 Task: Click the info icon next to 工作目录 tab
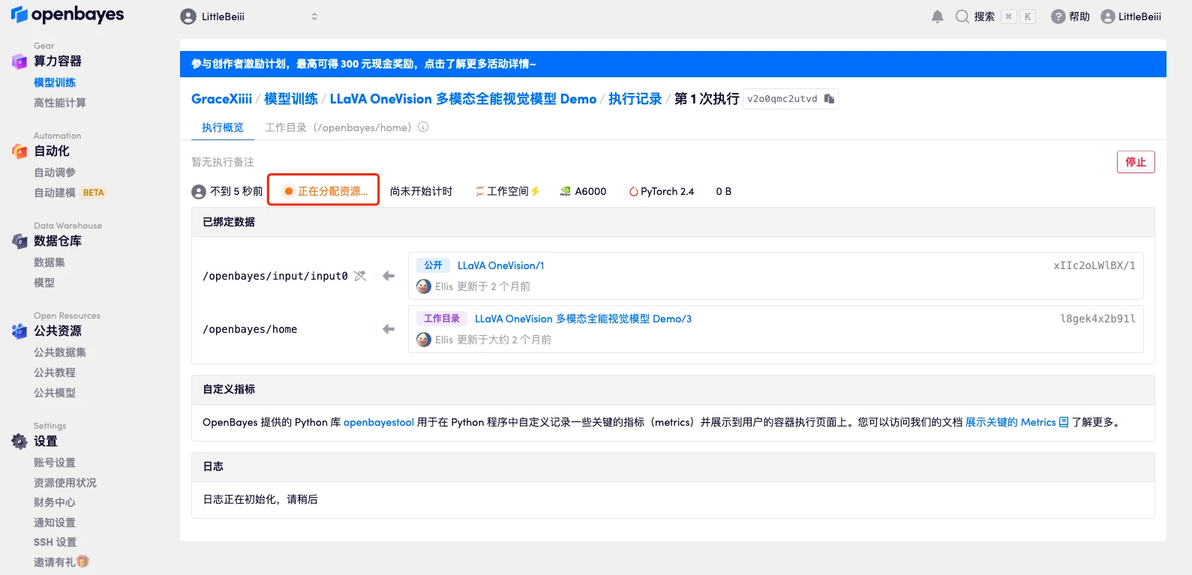tap(423, 127)
